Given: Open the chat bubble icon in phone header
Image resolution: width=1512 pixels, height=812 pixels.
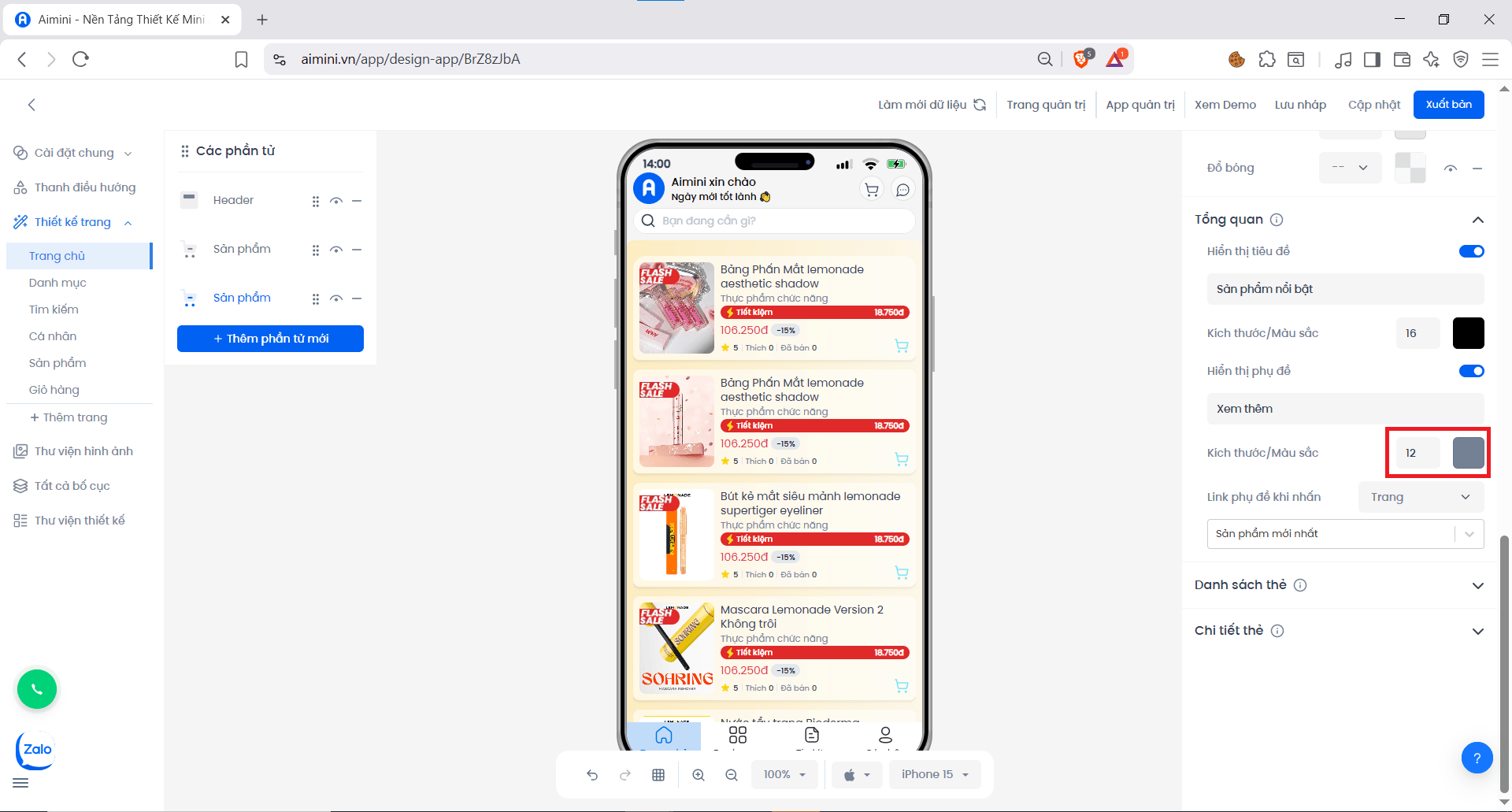Looking at the screenshot, I should point(903,190).
